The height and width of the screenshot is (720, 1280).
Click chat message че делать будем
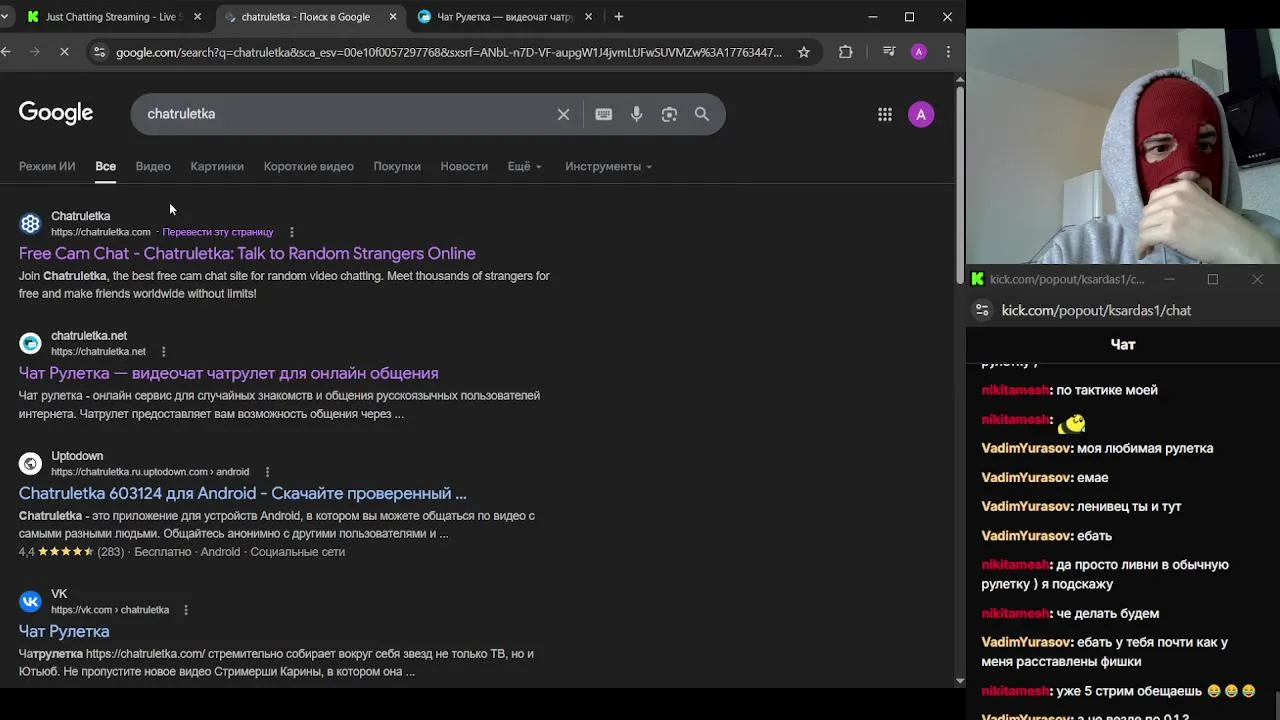(1107, 613)
